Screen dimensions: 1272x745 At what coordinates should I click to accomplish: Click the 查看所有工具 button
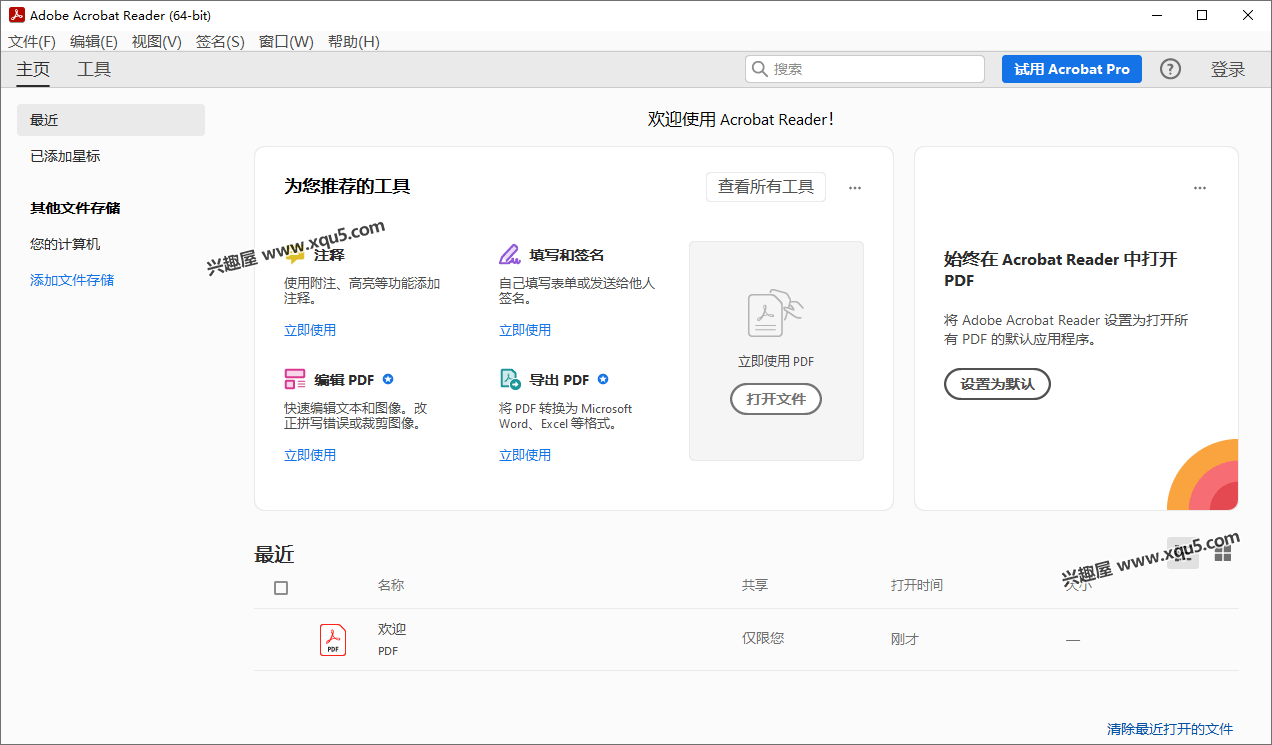tap(766, 187)
